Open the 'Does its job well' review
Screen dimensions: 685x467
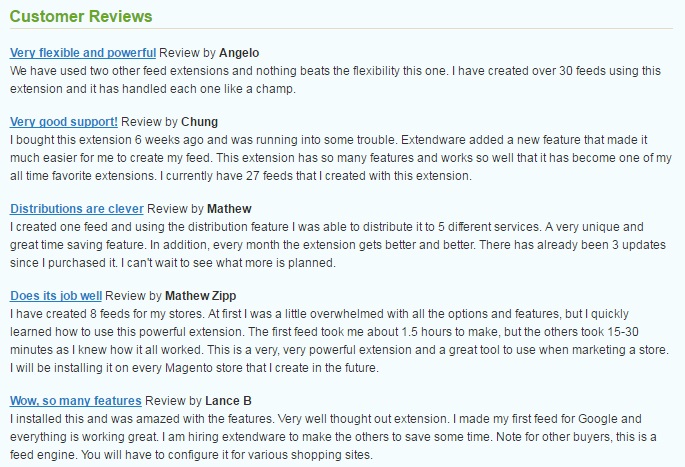(x=55, y=296)
